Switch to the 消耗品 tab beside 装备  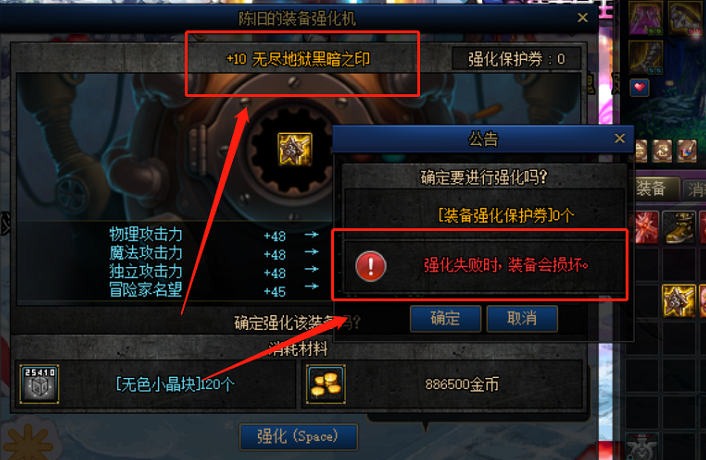coord(695,189)
